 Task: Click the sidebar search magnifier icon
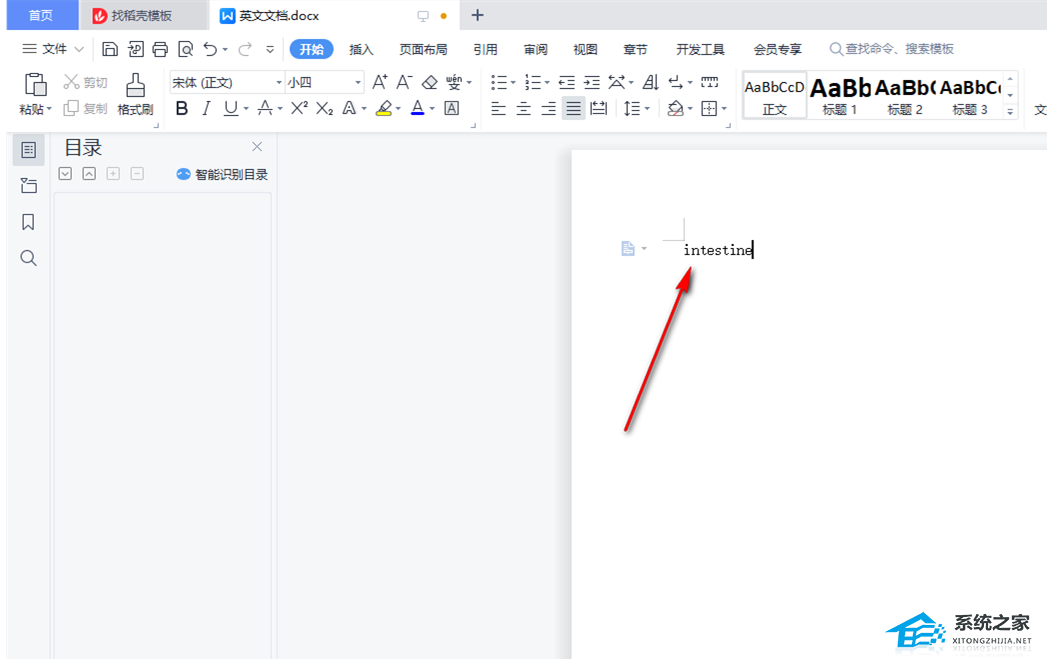(28, 258)
